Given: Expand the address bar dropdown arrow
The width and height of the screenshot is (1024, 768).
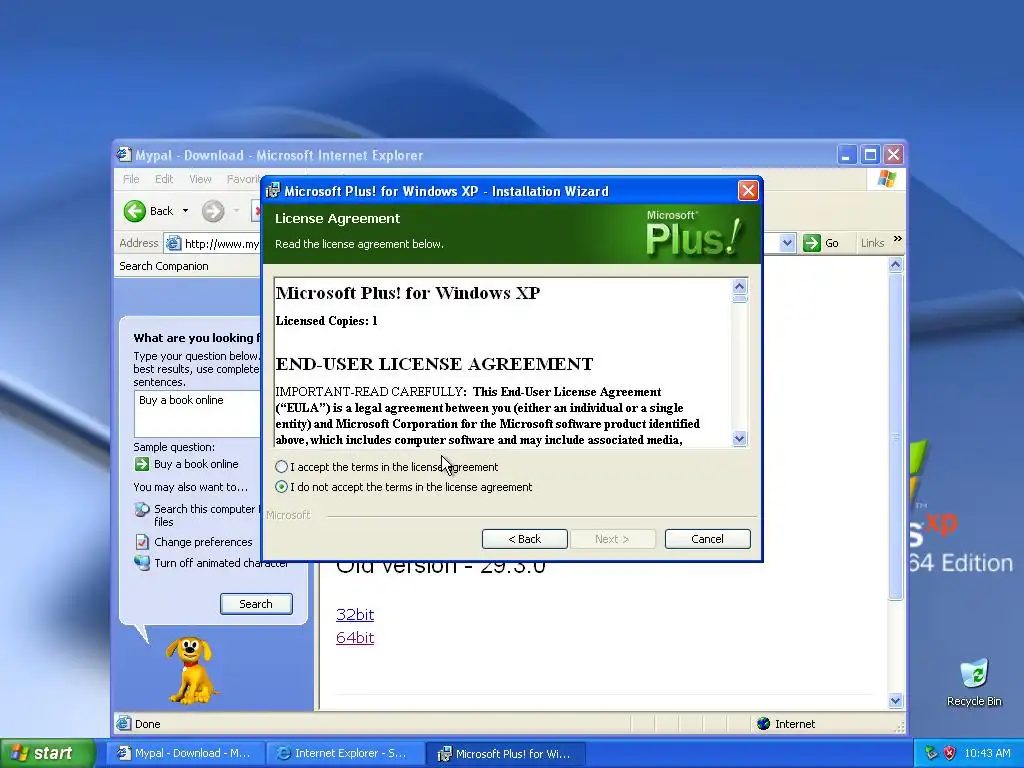Looking at the screenshot, I should pyautogui.click(x=787, y=243).
